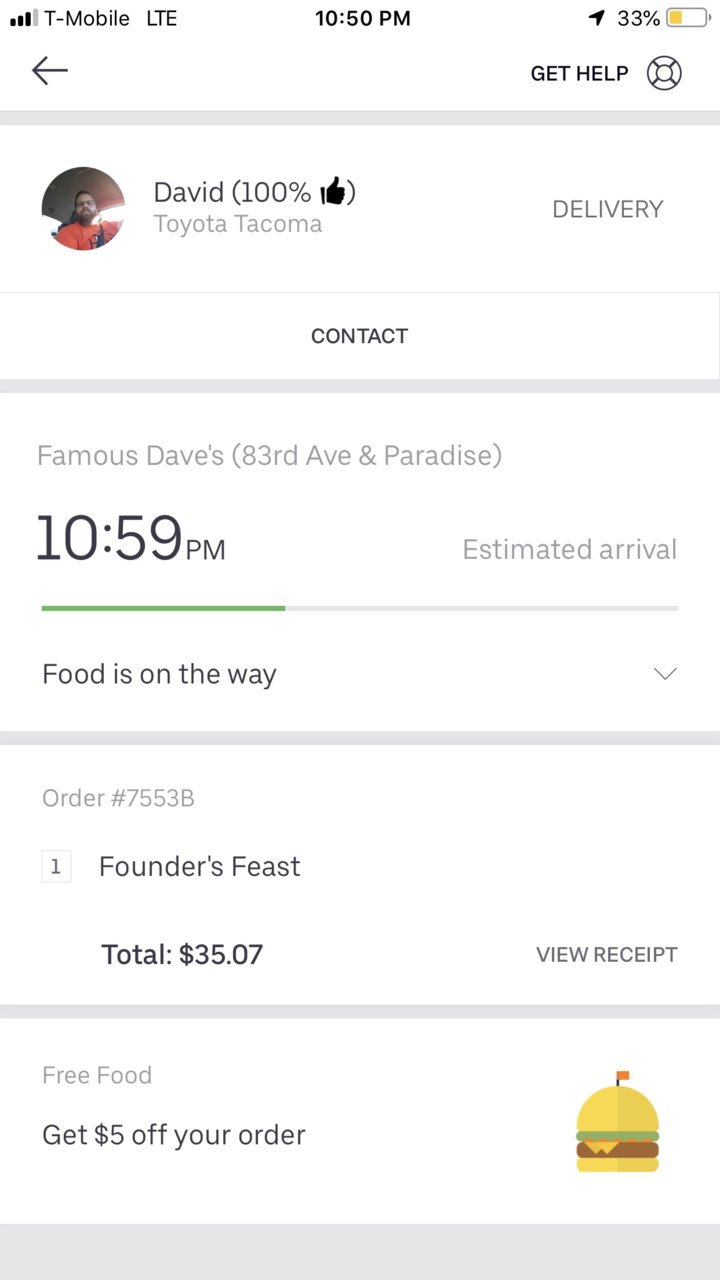Tap the back arrow icon

pyautogui.click(x=50, y=70)
